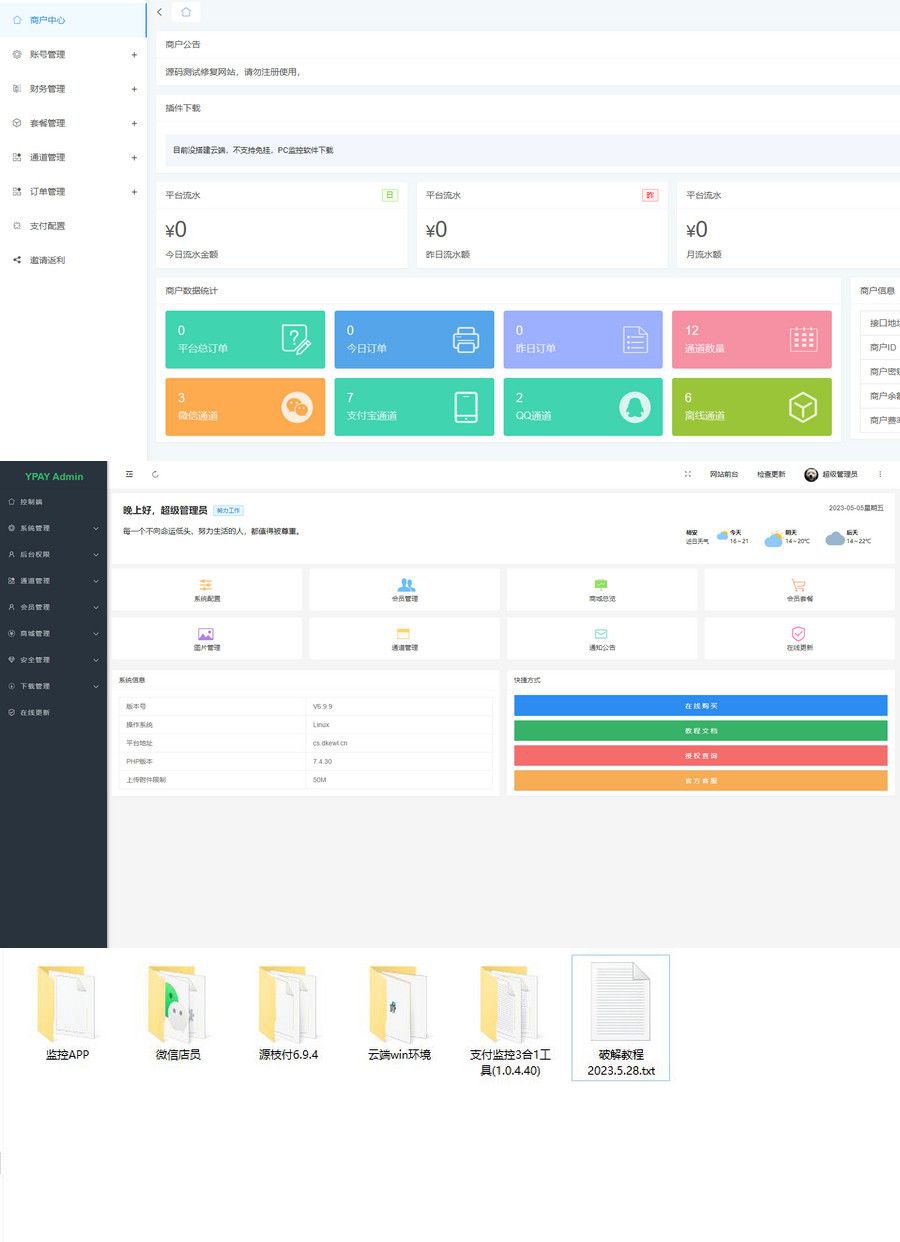This screenshot has width=900, height=1242.
Task: Click the blue 在线购买 button
Action: click(700, 706)
